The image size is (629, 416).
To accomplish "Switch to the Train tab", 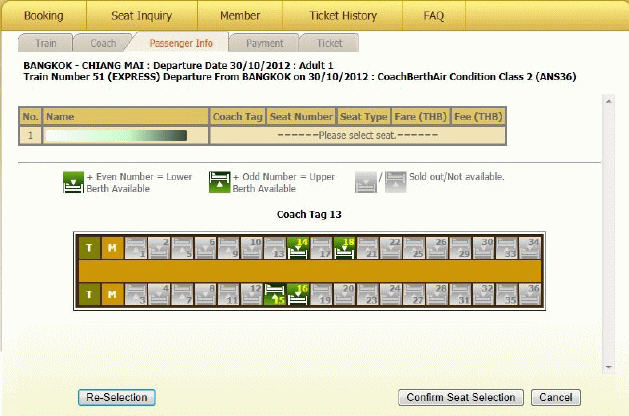I will point(45,44).
